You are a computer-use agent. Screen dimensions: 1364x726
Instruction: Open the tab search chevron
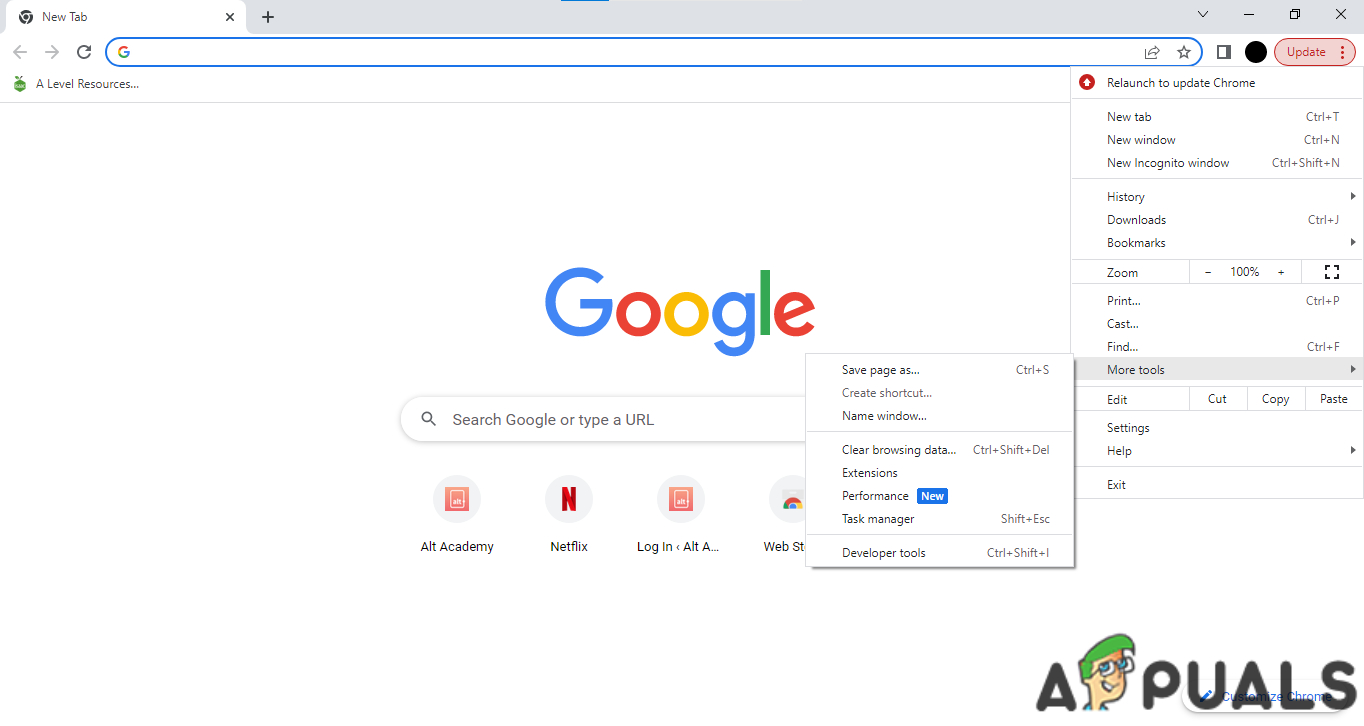[x=1203, y=14]
